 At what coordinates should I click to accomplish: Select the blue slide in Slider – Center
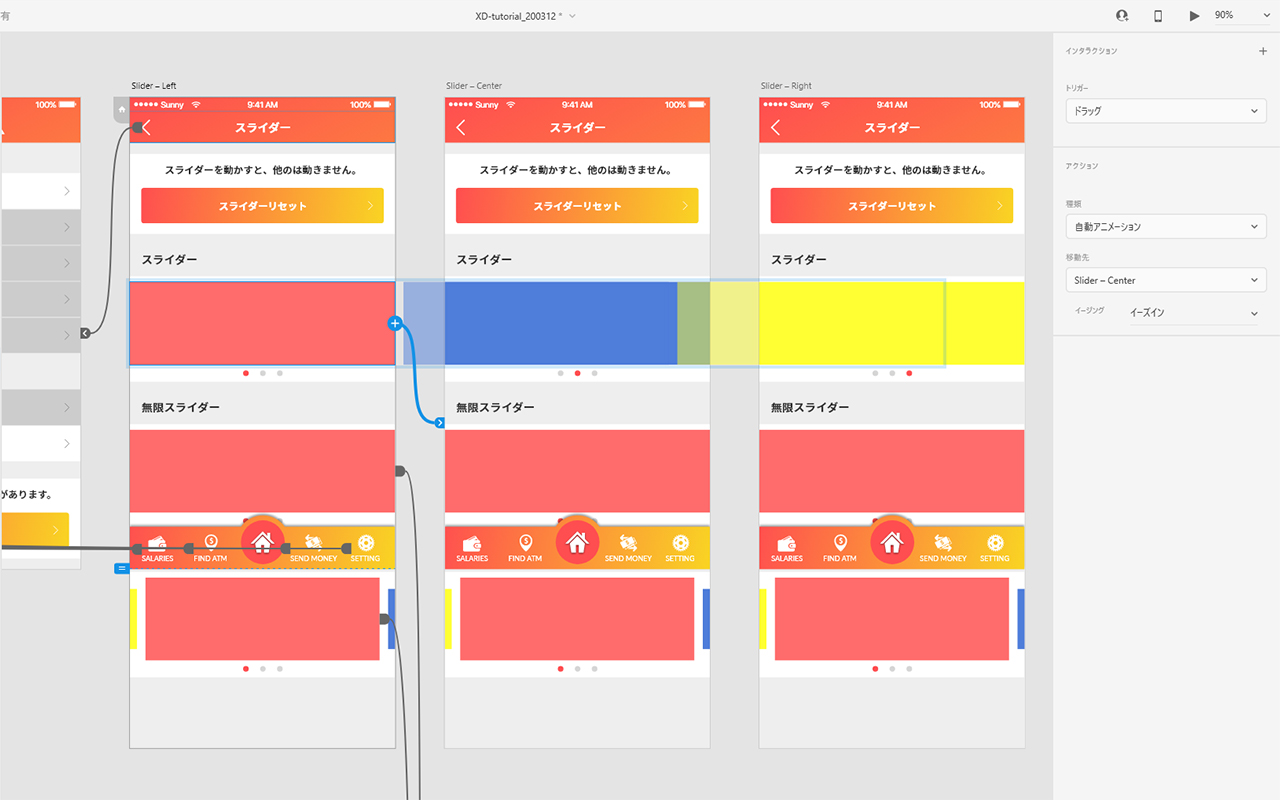tap(561, 323)
